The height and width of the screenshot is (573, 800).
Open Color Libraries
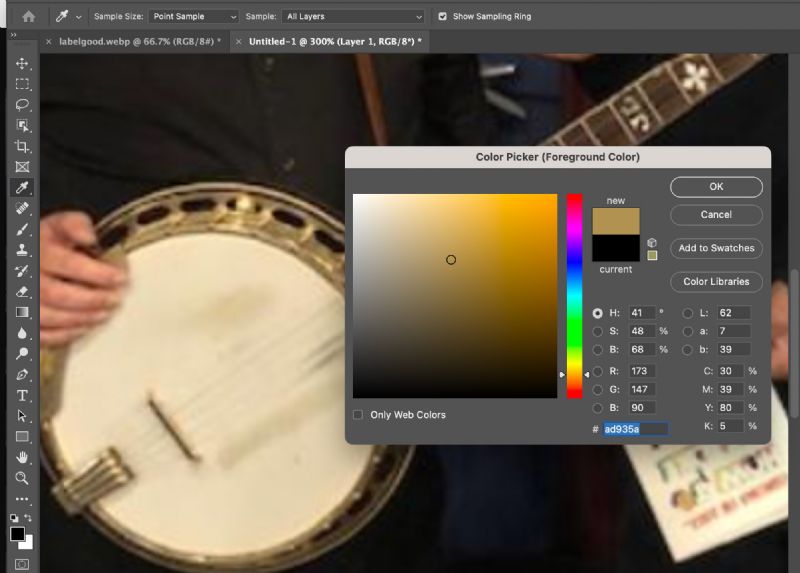[716, 282]
